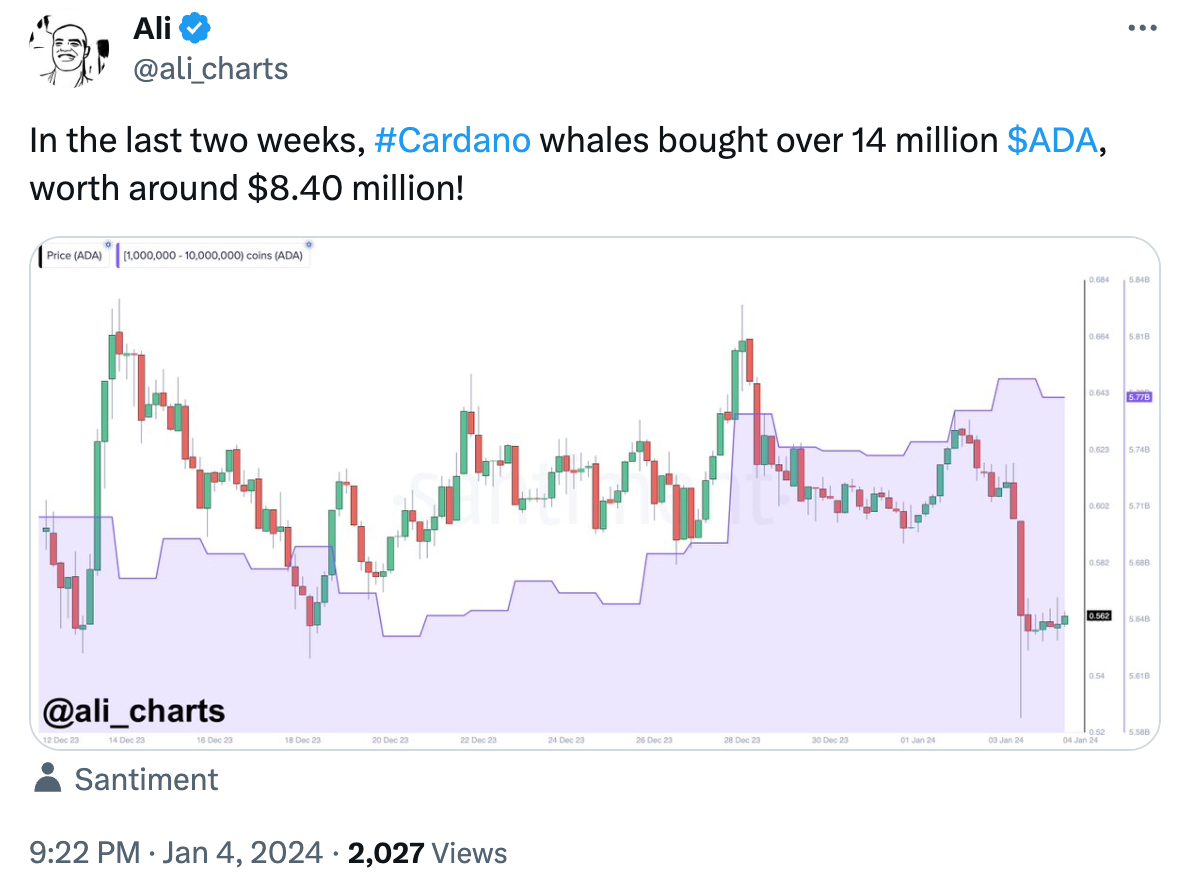Toggle the 1,000,000 - 10,000,000 coins legend
Image resolution: width=1180 pixels, height=896 pixels.
point(213,256)
